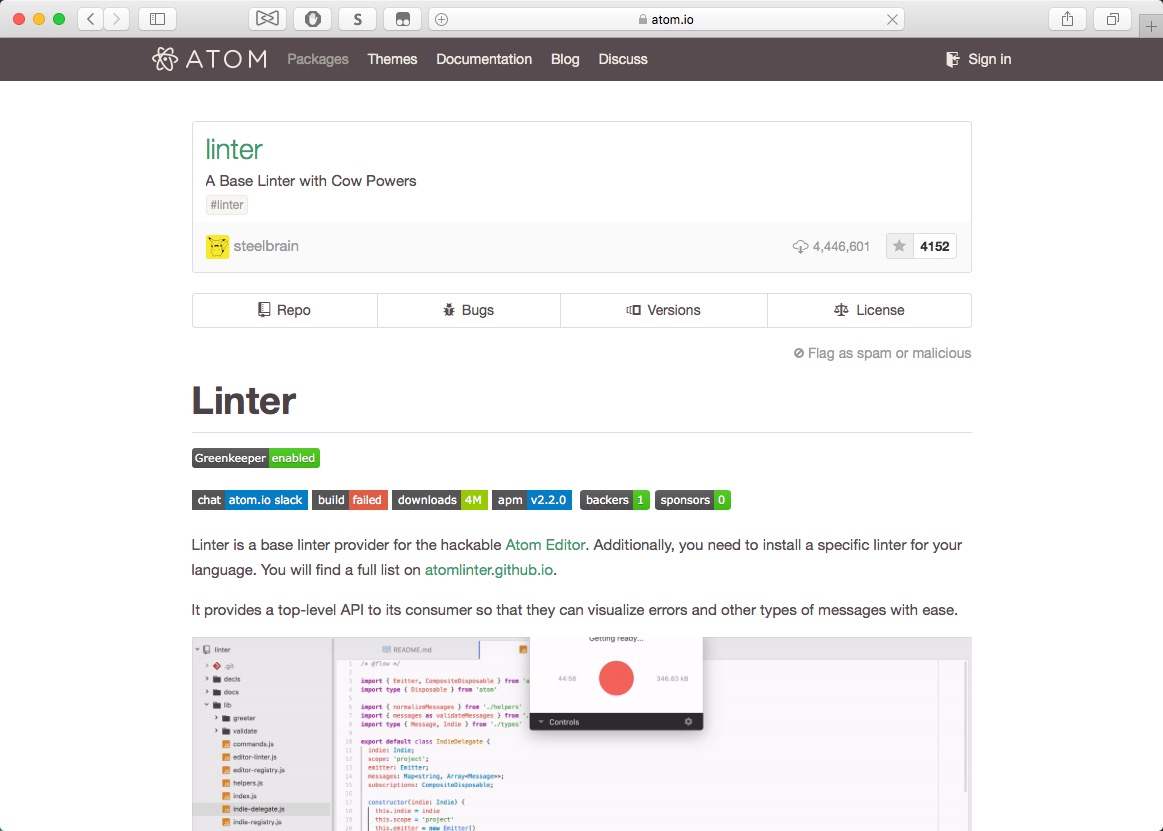Click the atom.io address field
This screenshot has height=831, width=1163.
(x=666, y=19)
